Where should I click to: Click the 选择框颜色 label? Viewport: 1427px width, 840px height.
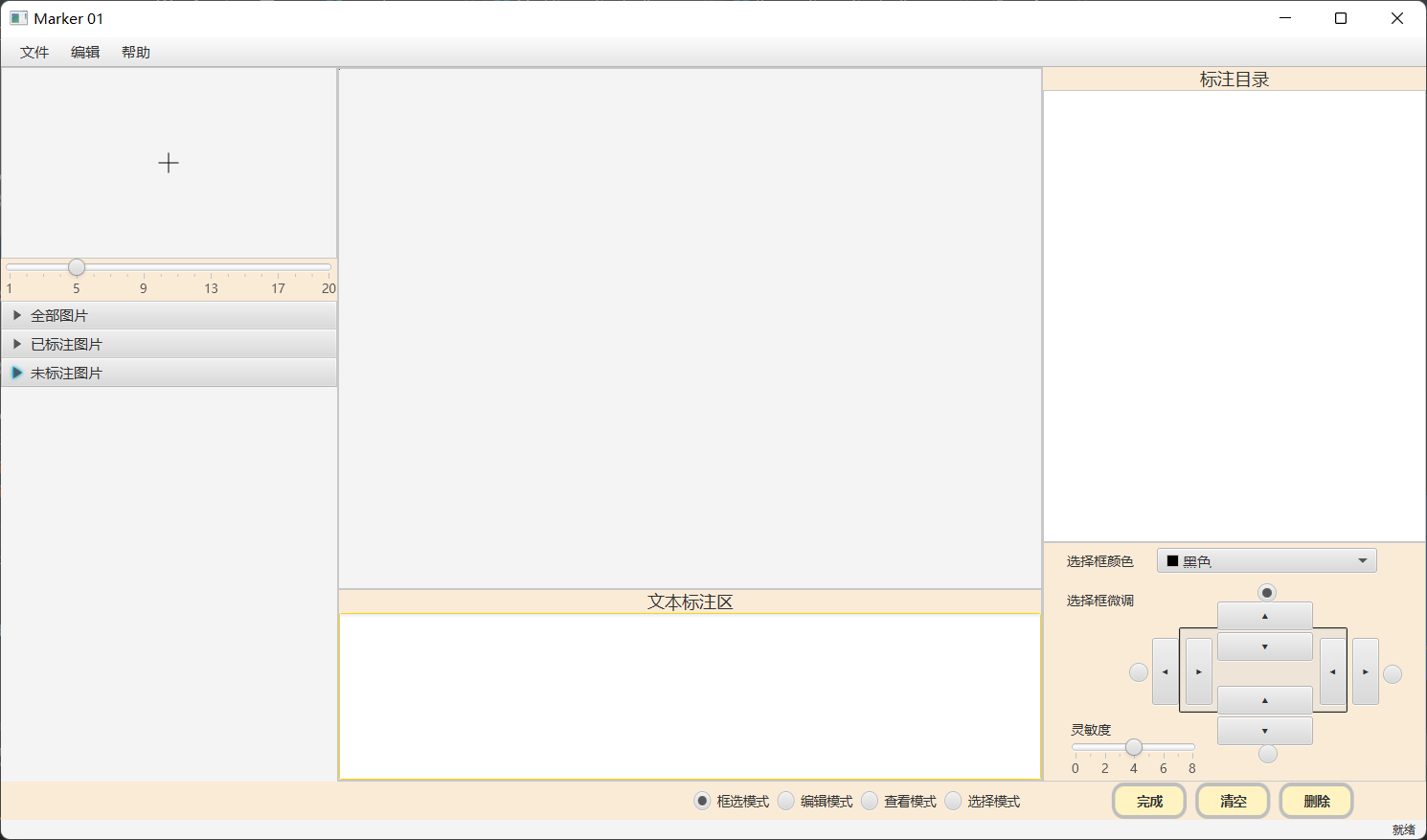[1100, 561]
